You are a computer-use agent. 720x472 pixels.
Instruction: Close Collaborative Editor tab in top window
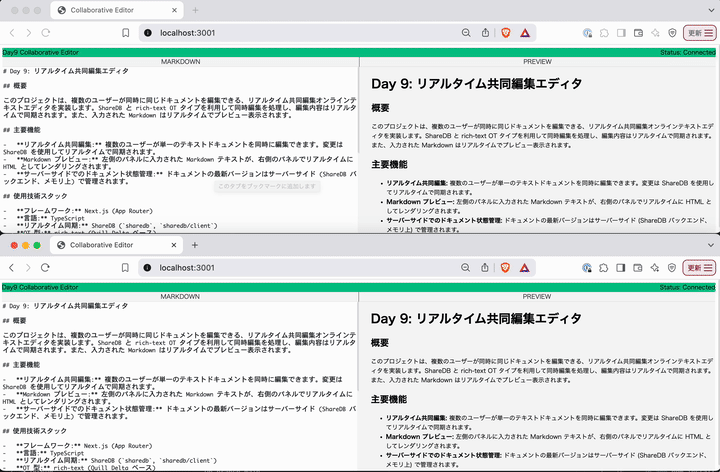tap(174, 10)
